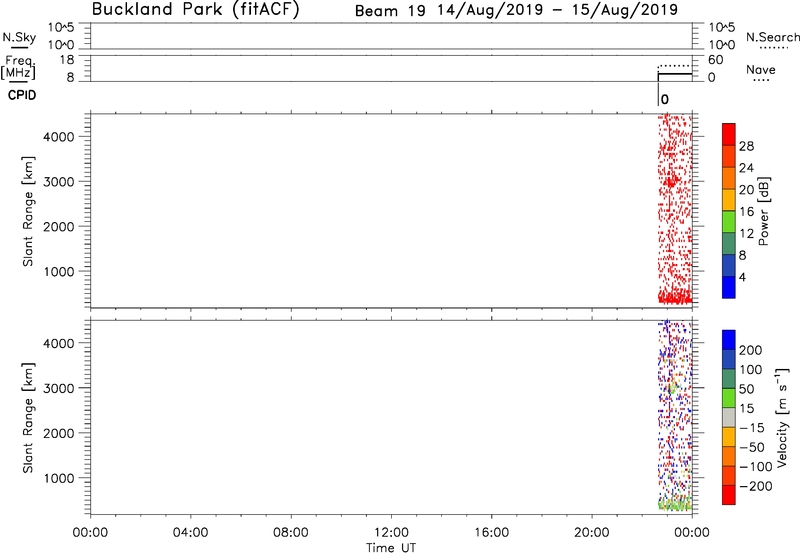Viewport: 800px width, 554px height.
Task: Select the Beam 19 date range heading
Action: 516,10
